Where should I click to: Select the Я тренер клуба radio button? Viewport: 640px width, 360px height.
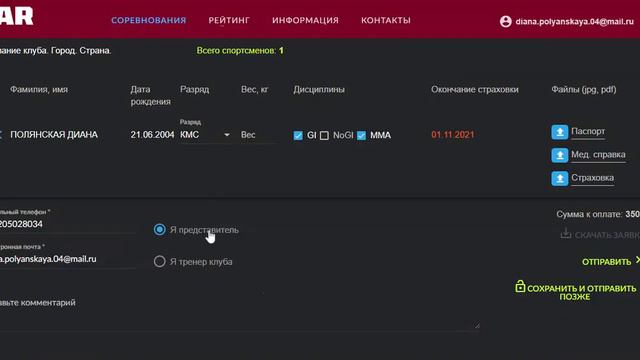click(x=160, y=261)
